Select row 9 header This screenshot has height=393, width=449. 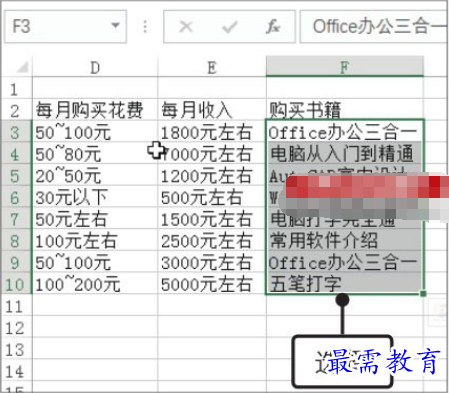click(x=16, y=262)
